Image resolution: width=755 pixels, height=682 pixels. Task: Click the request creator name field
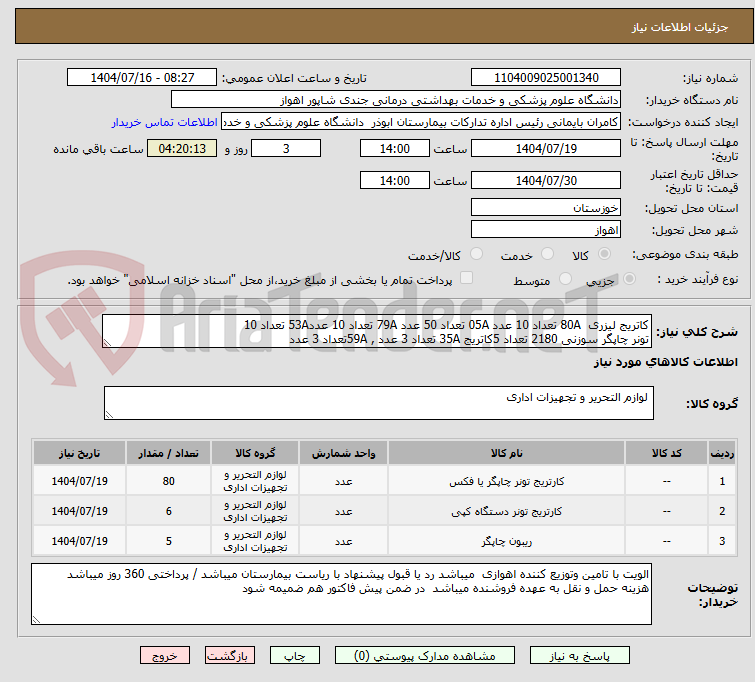pyautogui.click(x=421, y=122)
